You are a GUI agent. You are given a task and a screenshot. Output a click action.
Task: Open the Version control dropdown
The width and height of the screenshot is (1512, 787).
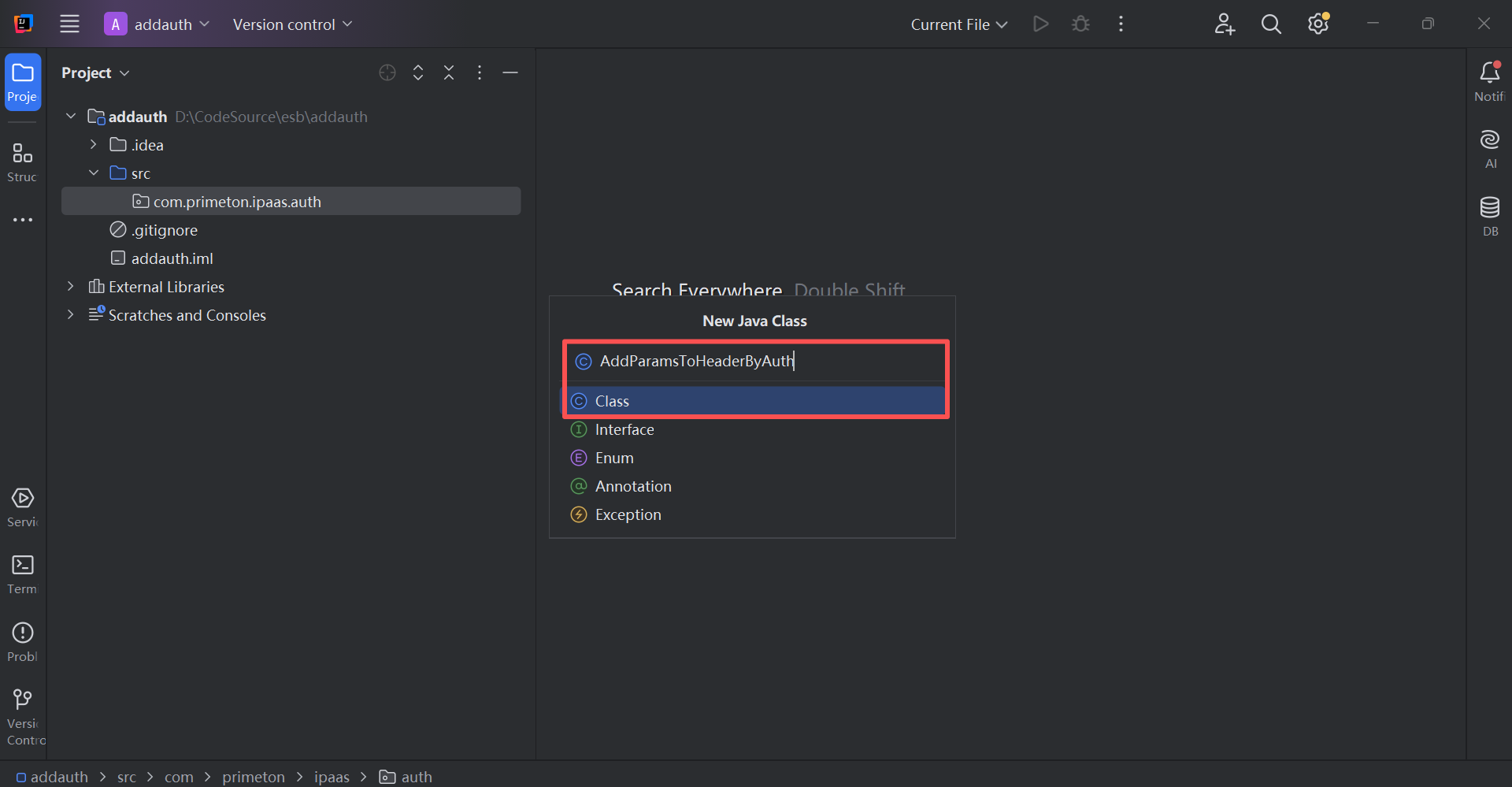[292, 24]
